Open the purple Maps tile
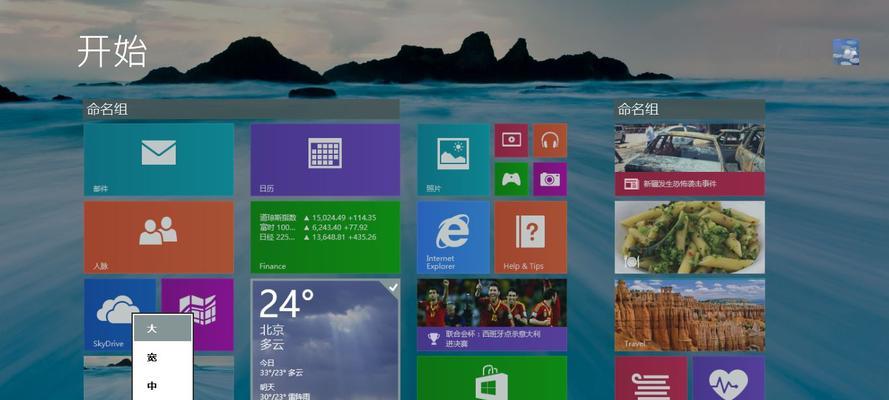 (197, 314)
